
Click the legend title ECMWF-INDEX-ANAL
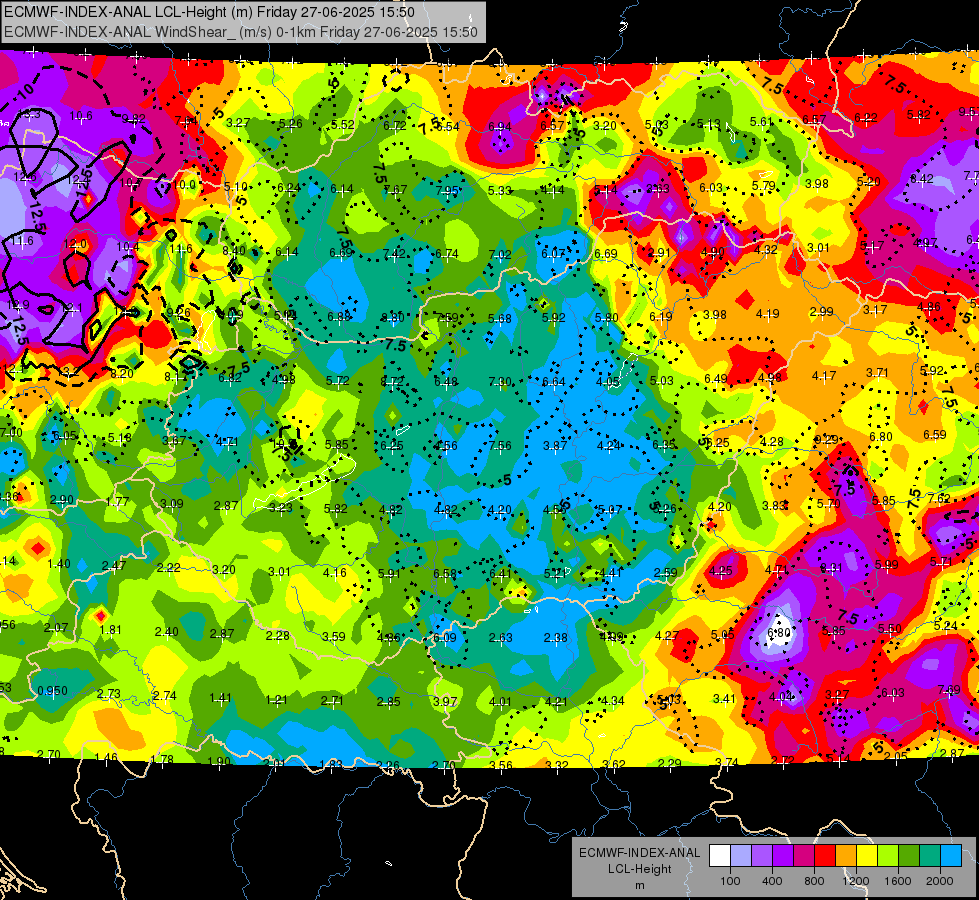pyautogui.click(x=639, y=853)
